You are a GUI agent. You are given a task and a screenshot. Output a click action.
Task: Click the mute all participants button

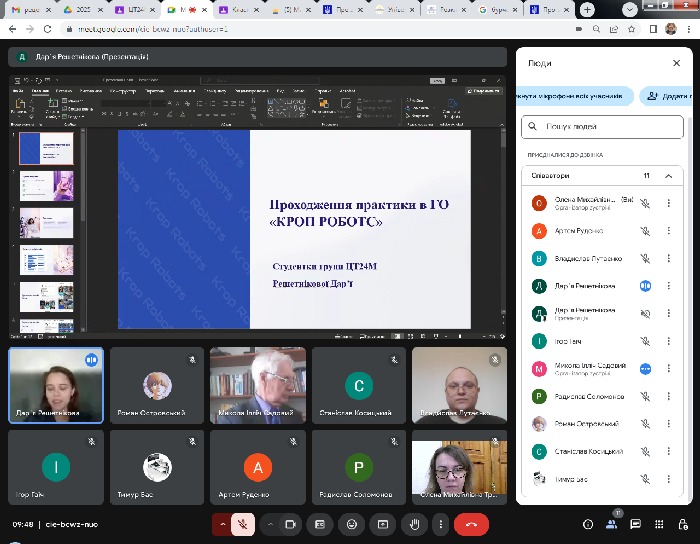point(575,96)
